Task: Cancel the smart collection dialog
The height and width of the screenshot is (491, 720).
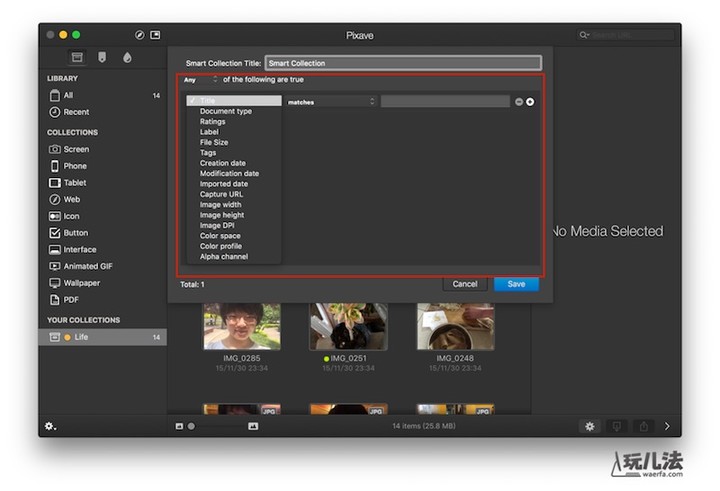Action: pyautogui.click(x=465, y=284)
